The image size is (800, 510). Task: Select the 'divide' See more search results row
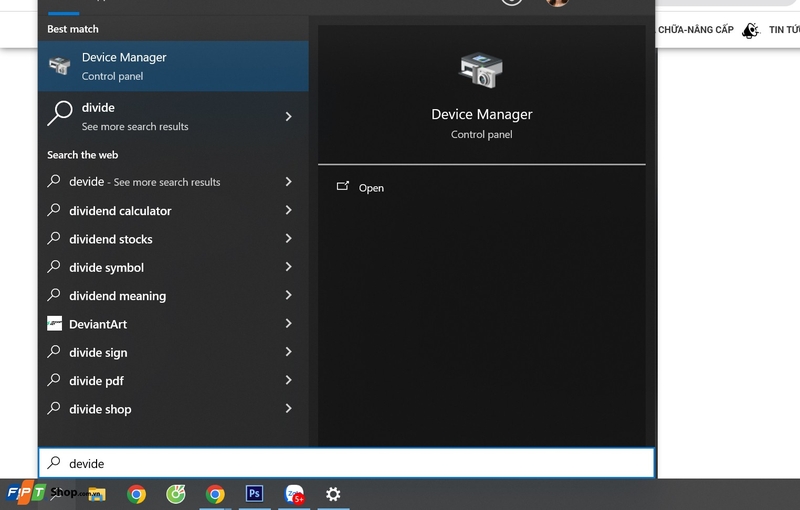[x=173, y=117]
